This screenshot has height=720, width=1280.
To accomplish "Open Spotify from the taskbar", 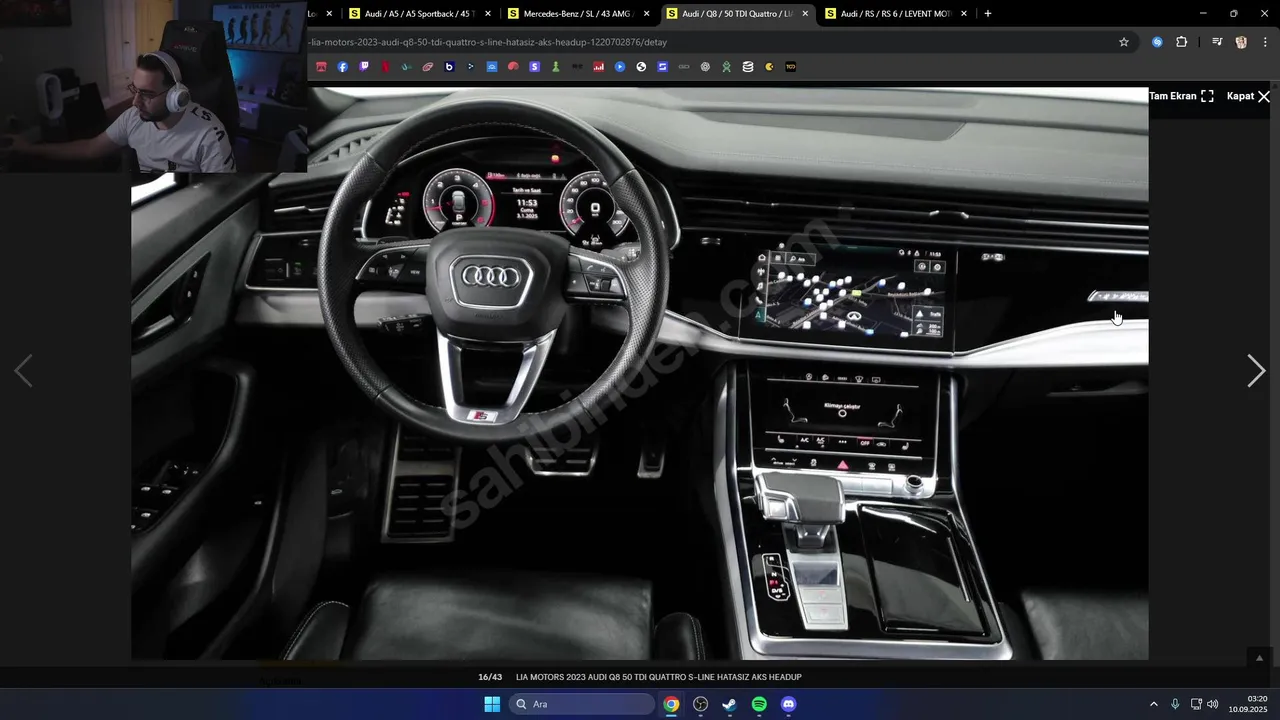I will click(759, 704).
